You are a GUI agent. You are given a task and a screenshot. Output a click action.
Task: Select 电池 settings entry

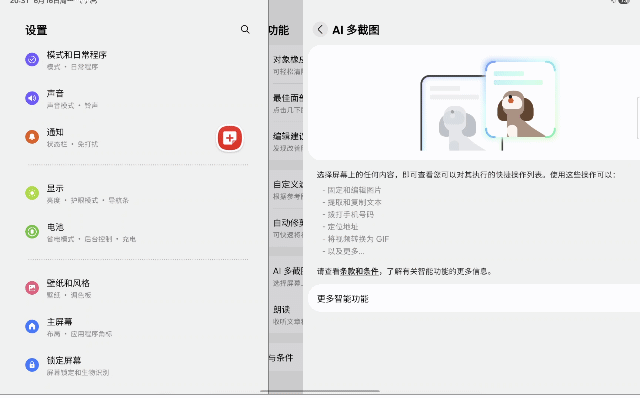tap(137, 232)
